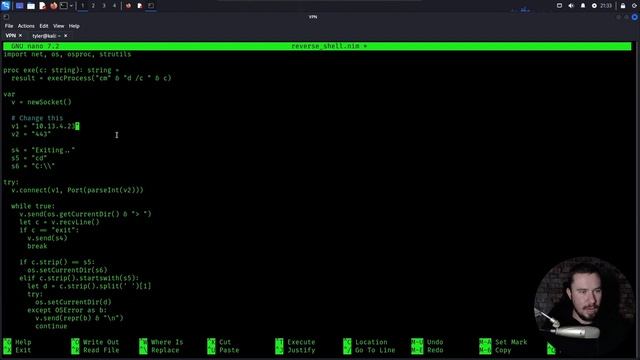Open the Edit menu
640x360 pixels.
(44, 26)
